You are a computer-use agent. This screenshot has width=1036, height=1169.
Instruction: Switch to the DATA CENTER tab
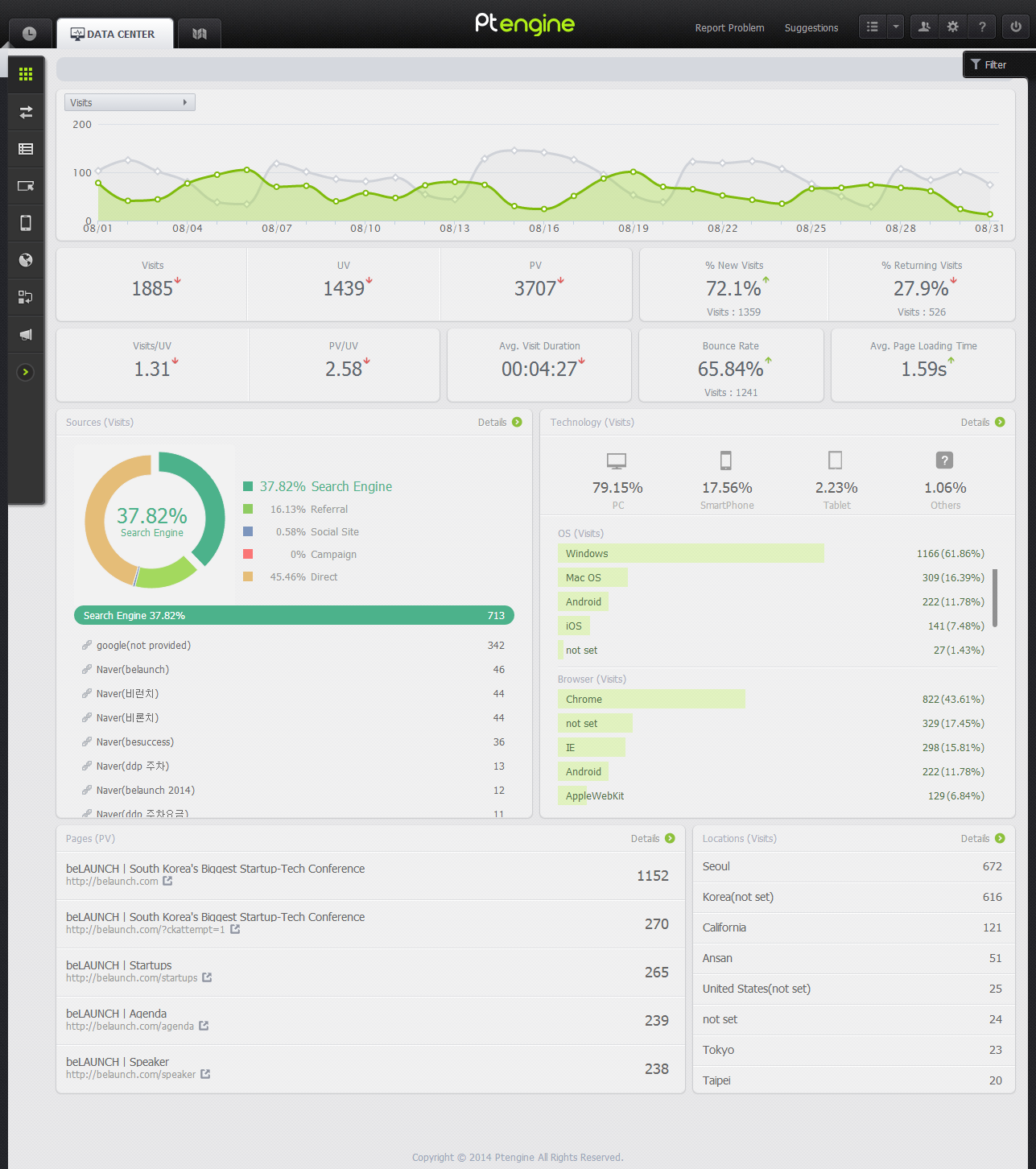tap(114, 33)
